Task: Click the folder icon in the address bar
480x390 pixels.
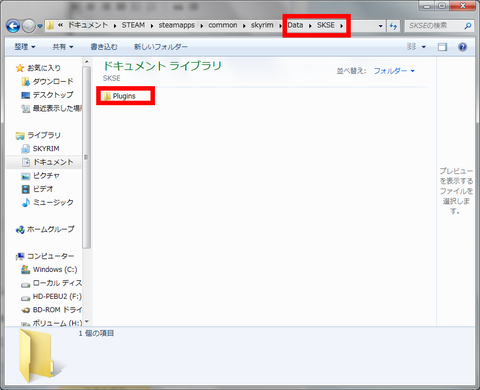Action: [x=50, y=25]
